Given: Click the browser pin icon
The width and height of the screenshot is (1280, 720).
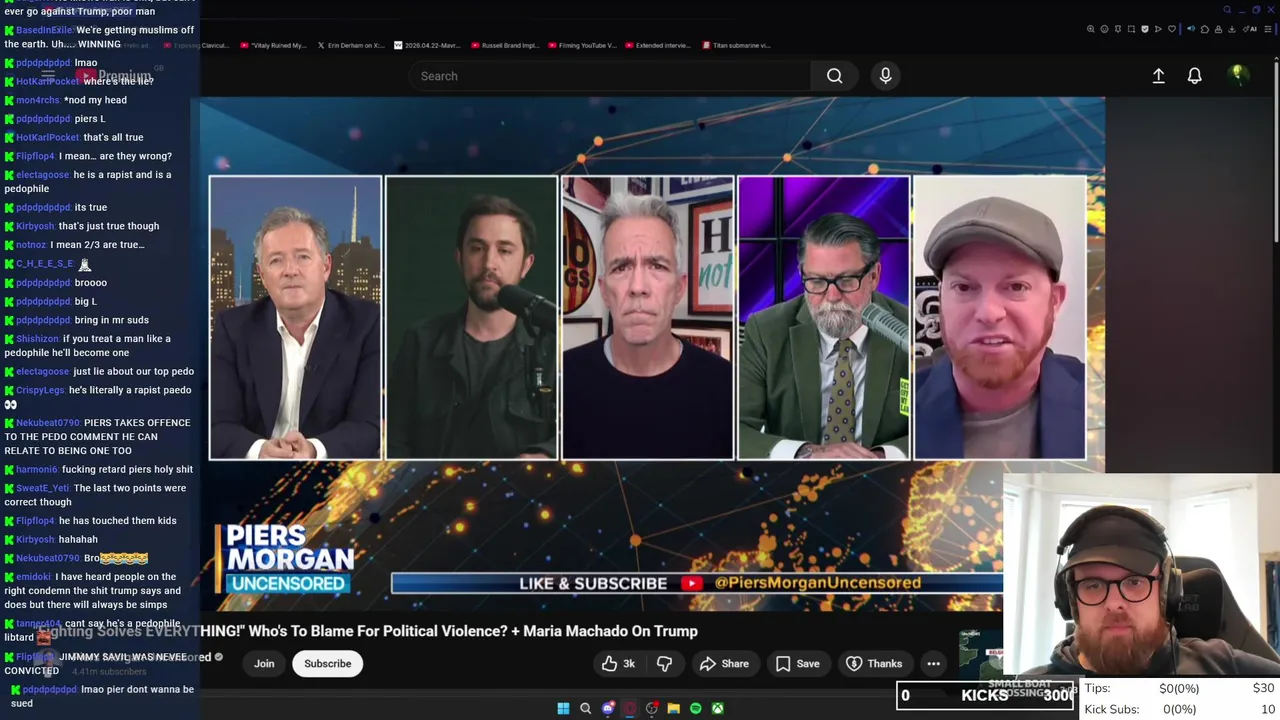Looking at the screenshot, I should 1118,29.
